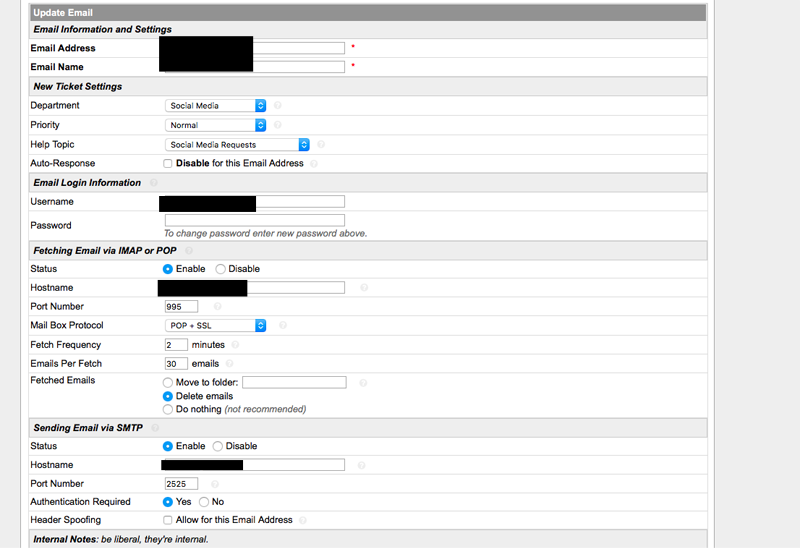Click the 'Update Email' header text
800x548 pixels.
(63, 13)
